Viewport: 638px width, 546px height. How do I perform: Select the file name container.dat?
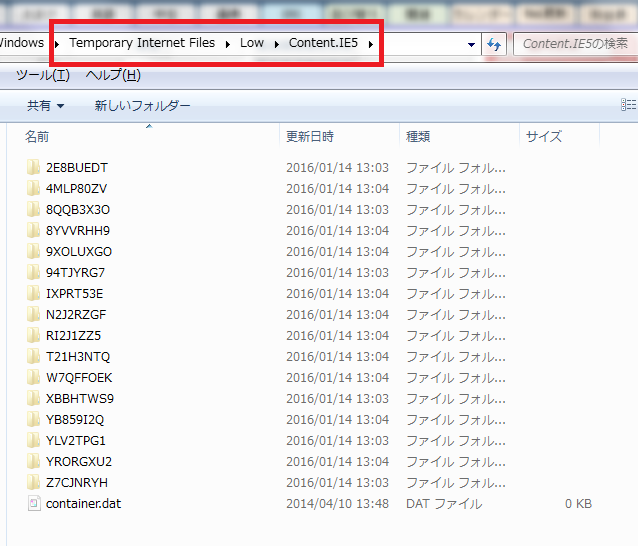tap(83, 504)
